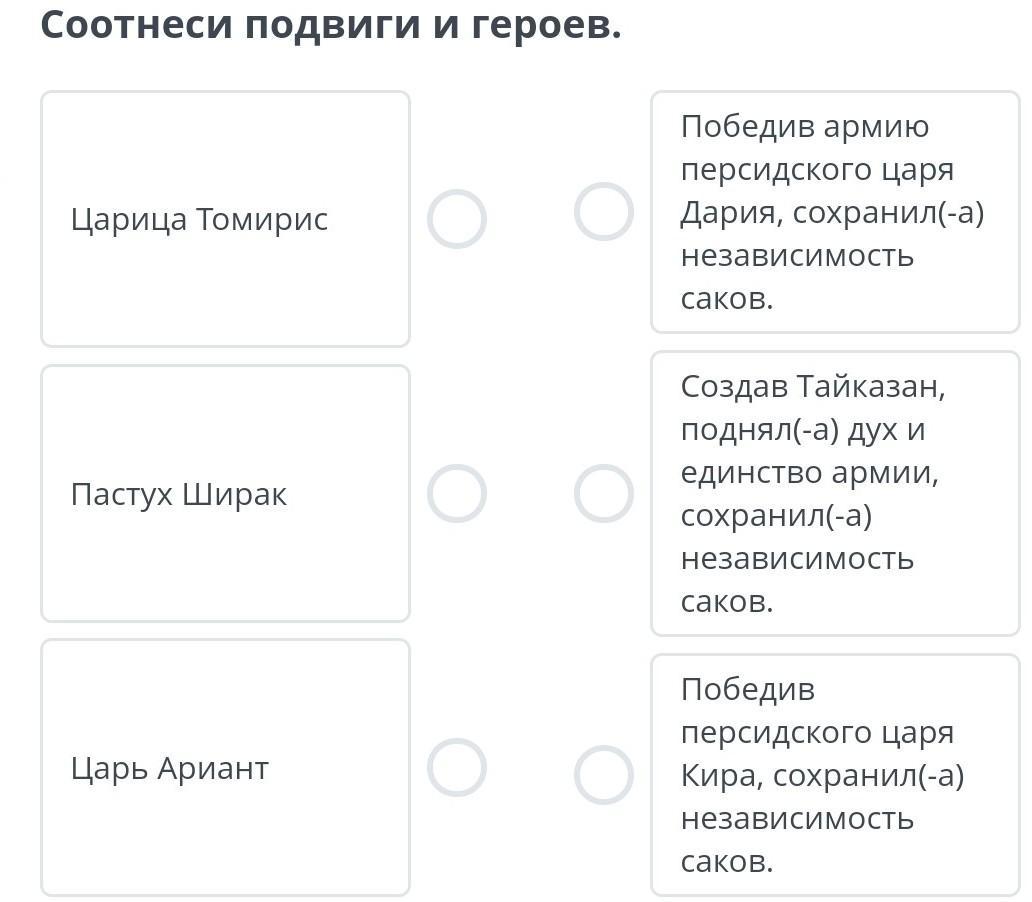Click the Пастух Ширак text label
This screenshot has width=1032, height=902.
(x=178, y=494)
